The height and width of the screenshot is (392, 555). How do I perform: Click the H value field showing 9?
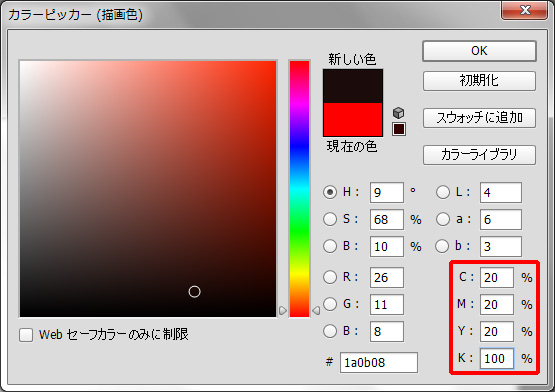387,193
